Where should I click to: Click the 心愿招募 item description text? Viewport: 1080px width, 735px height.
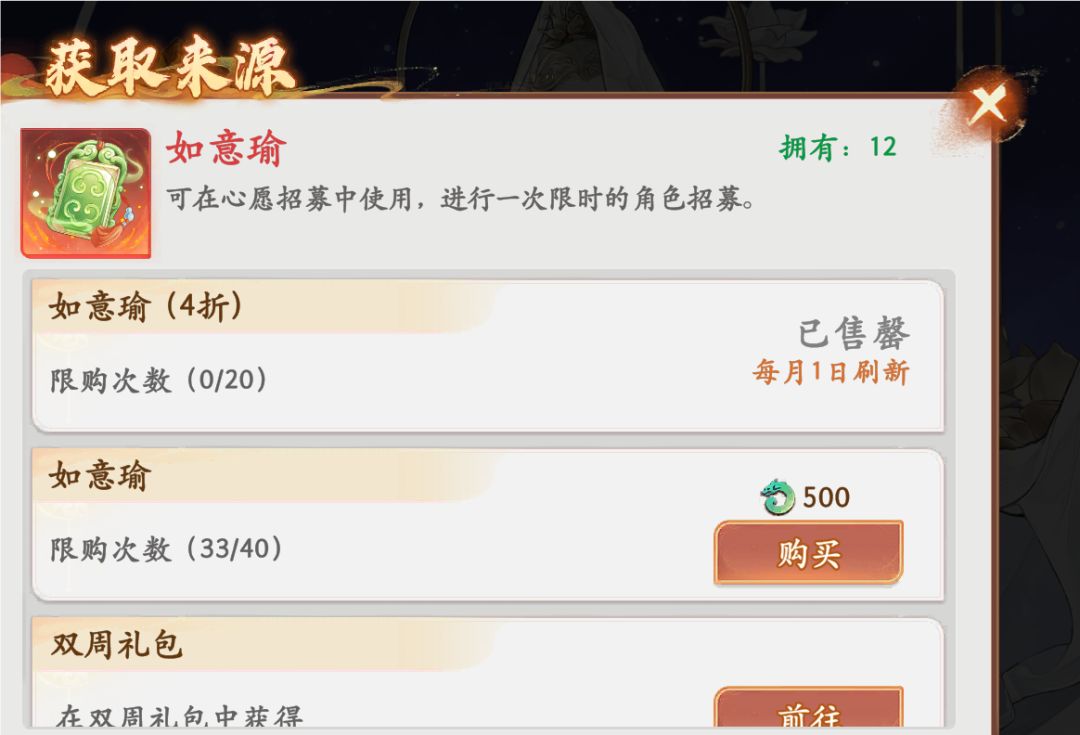point(460,199)
